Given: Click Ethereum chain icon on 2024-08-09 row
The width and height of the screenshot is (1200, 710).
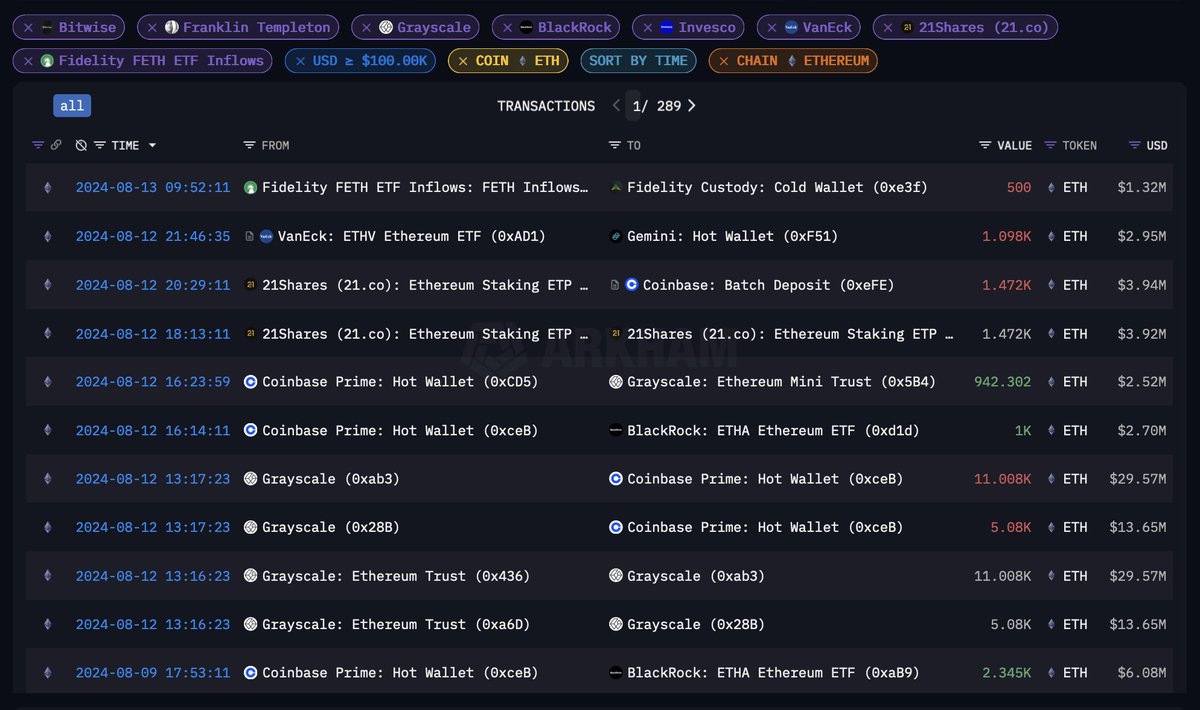Looking at the screenshot, I should pos(46,673).
